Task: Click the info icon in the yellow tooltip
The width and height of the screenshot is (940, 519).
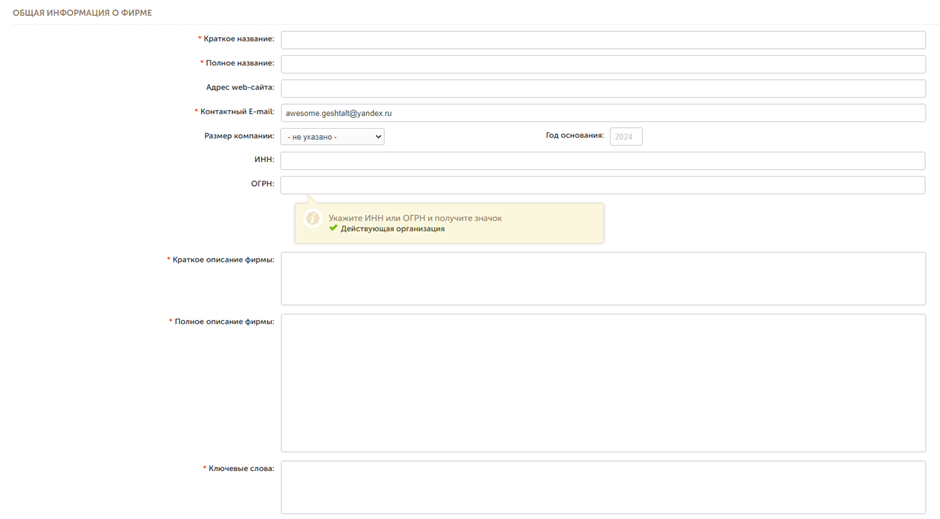Action: [x=312, y=218]
